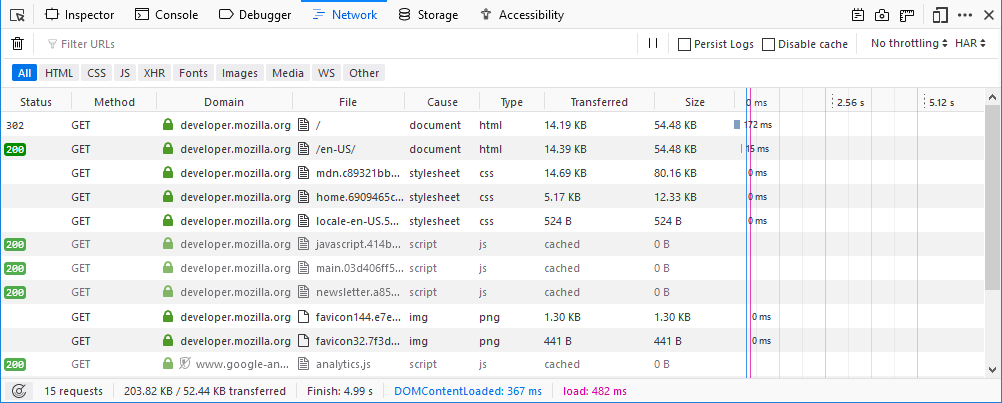
Task: Take a screenshot with camera icon
Action: coord(882,15)
